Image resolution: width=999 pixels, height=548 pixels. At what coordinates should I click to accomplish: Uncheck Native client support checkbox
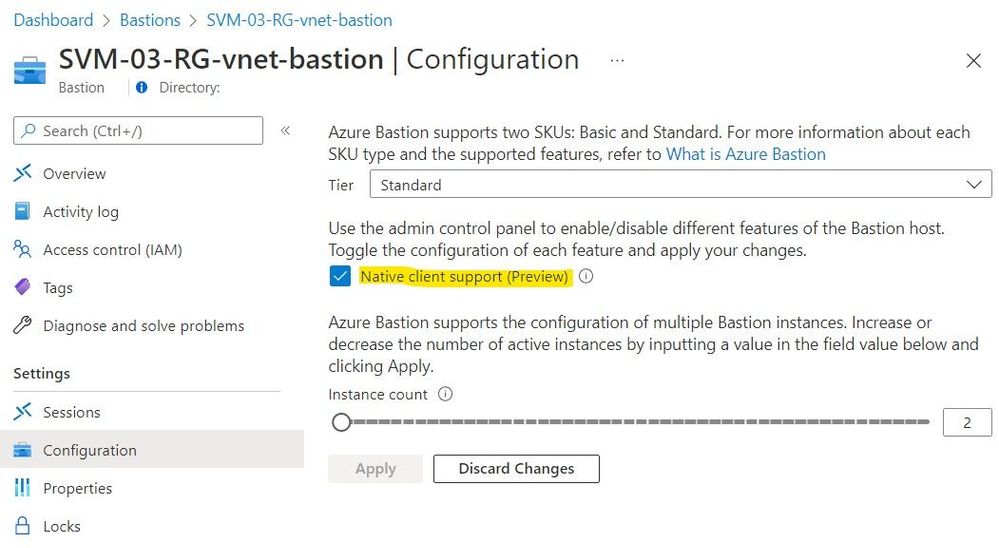coord(340,277)
